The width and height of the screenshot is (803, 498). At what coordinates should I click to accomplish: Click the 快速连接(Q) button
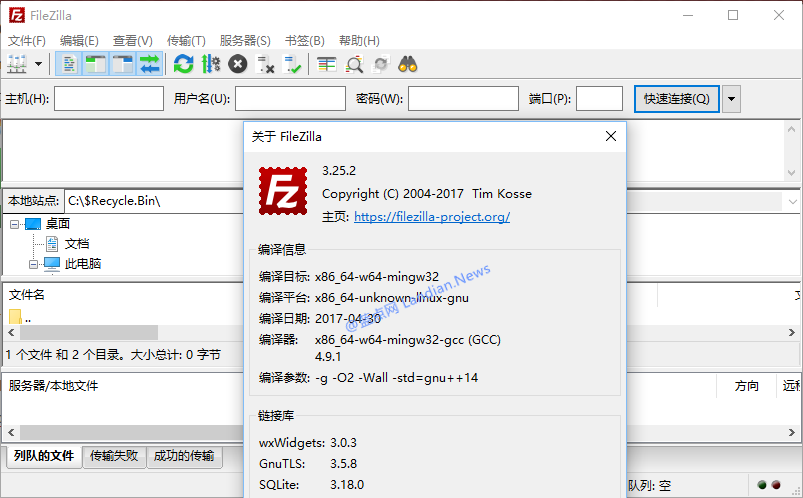click(x=677, y=99)
